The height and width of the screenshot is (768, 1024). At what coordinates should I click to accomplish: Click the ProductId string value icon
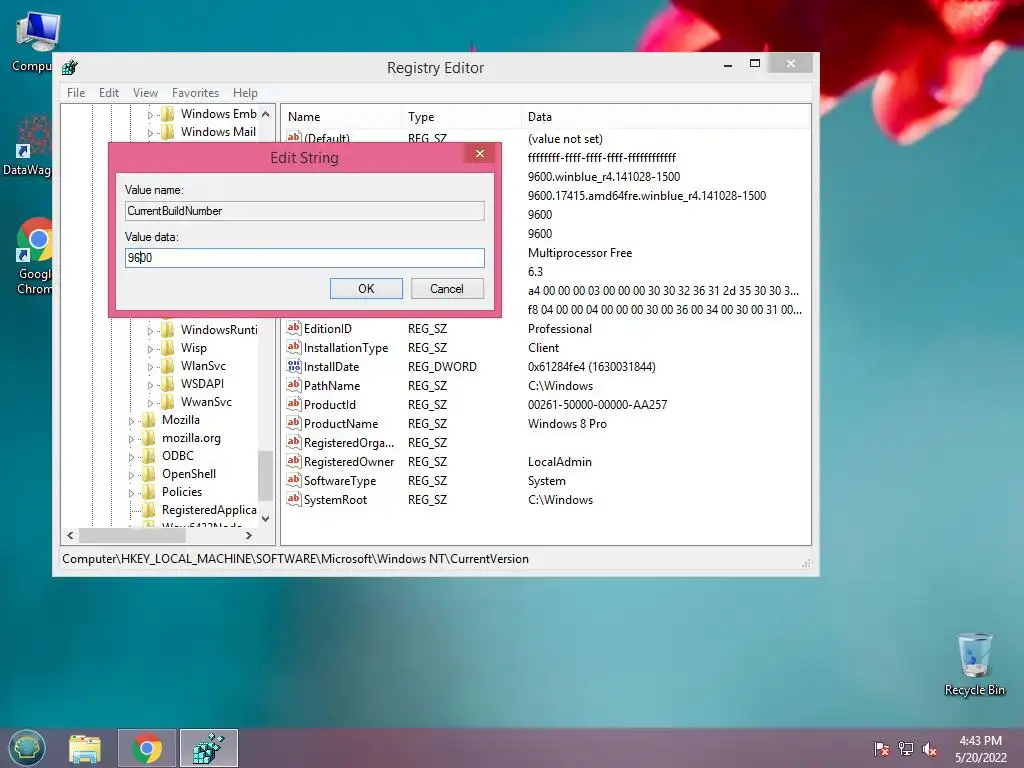[x=294, y=404]
